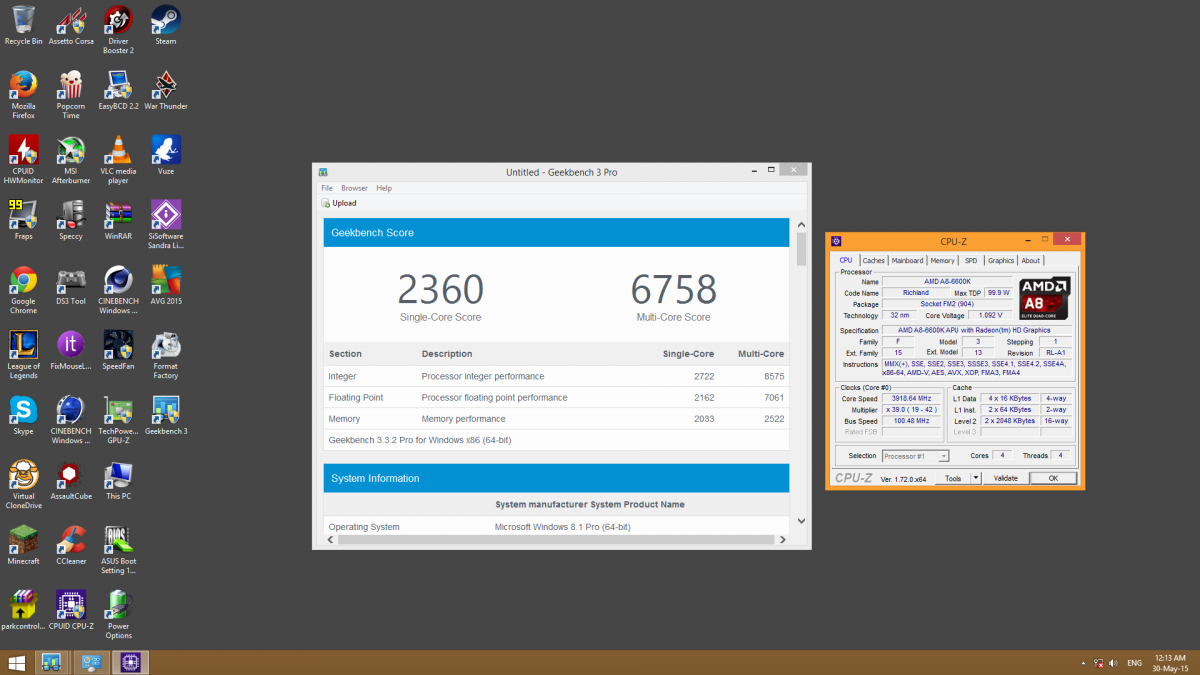Image resolution: width=1200 pixels, height=675 pixels.
Task: Open Mozilla Firefox desktop icon
Action: coord(23,95)
